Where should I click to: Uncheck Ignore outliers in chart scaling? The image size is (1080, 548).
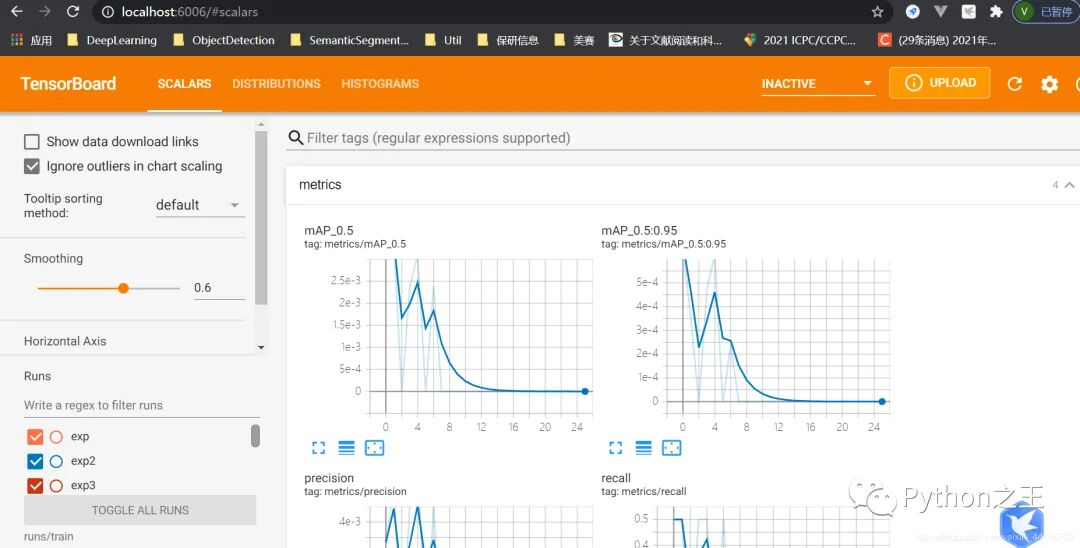(32, 166)
